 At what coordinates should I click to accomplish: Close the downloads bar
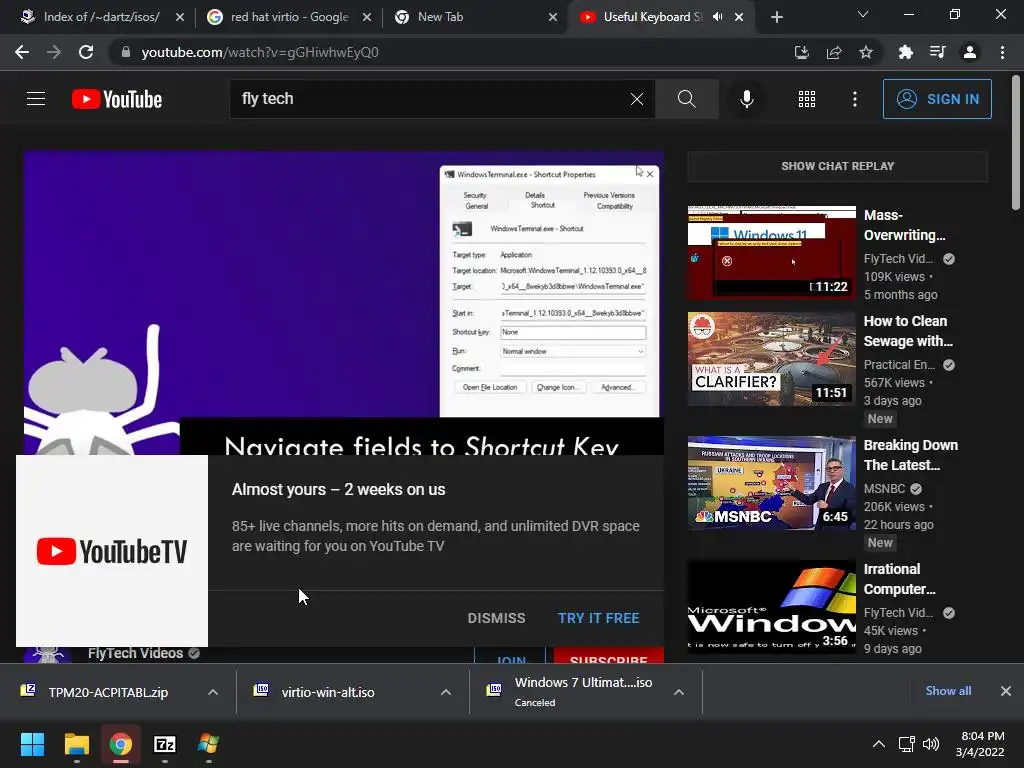pos(1006,691)
